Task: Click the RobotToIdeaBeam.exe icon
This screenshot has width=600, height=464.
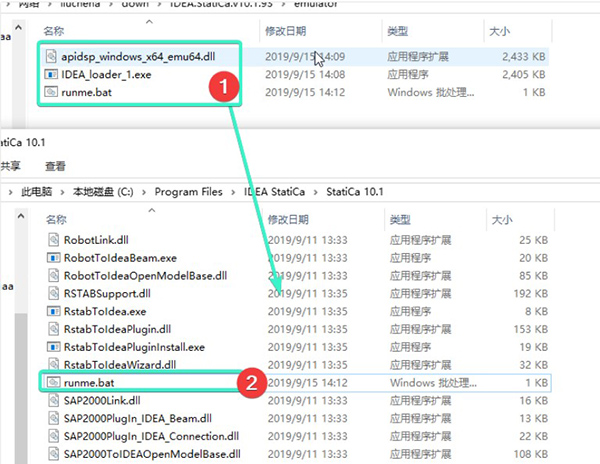Action: (56, 258)
